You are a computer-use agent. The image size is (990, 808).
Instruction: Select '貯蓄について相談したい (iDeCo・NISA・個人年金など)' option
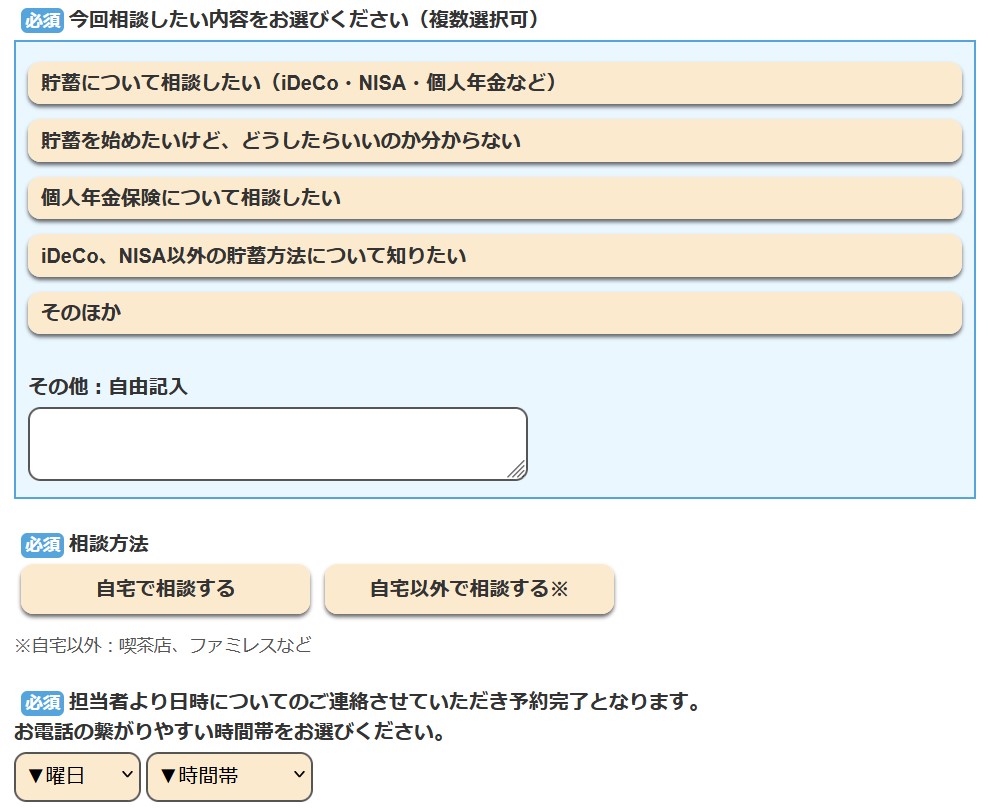pyautogui.click(x=494, y=83)
